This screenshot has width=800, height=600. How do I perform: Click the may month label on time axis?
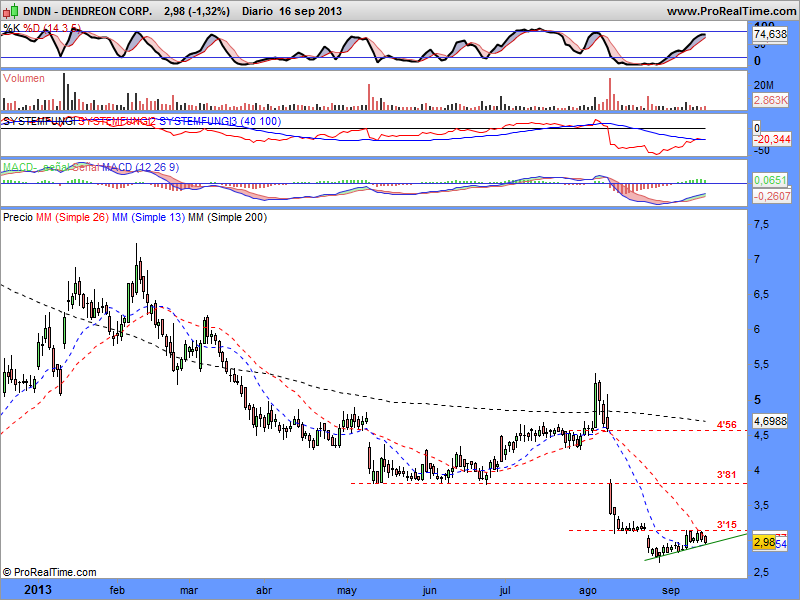346,590
